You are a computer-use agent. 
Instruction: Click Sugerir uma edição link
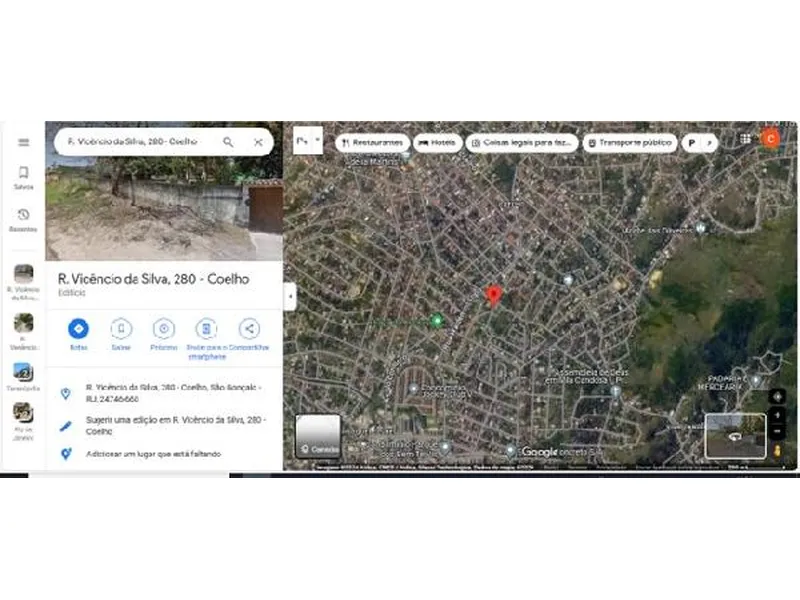pos(176,426)
